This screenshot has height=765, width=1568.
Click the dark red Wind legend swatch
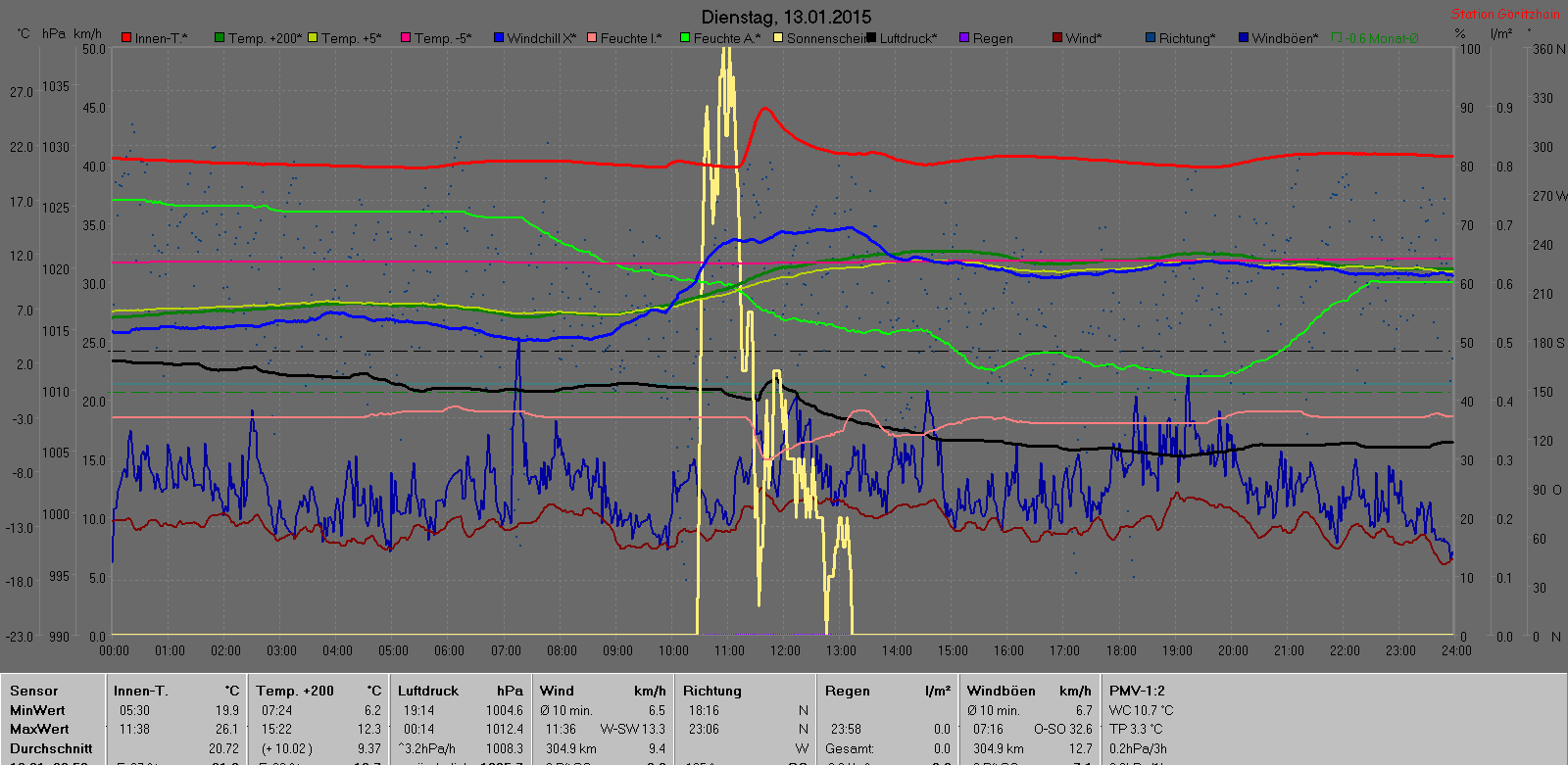pyautogui.click(x=1057, y=38)
